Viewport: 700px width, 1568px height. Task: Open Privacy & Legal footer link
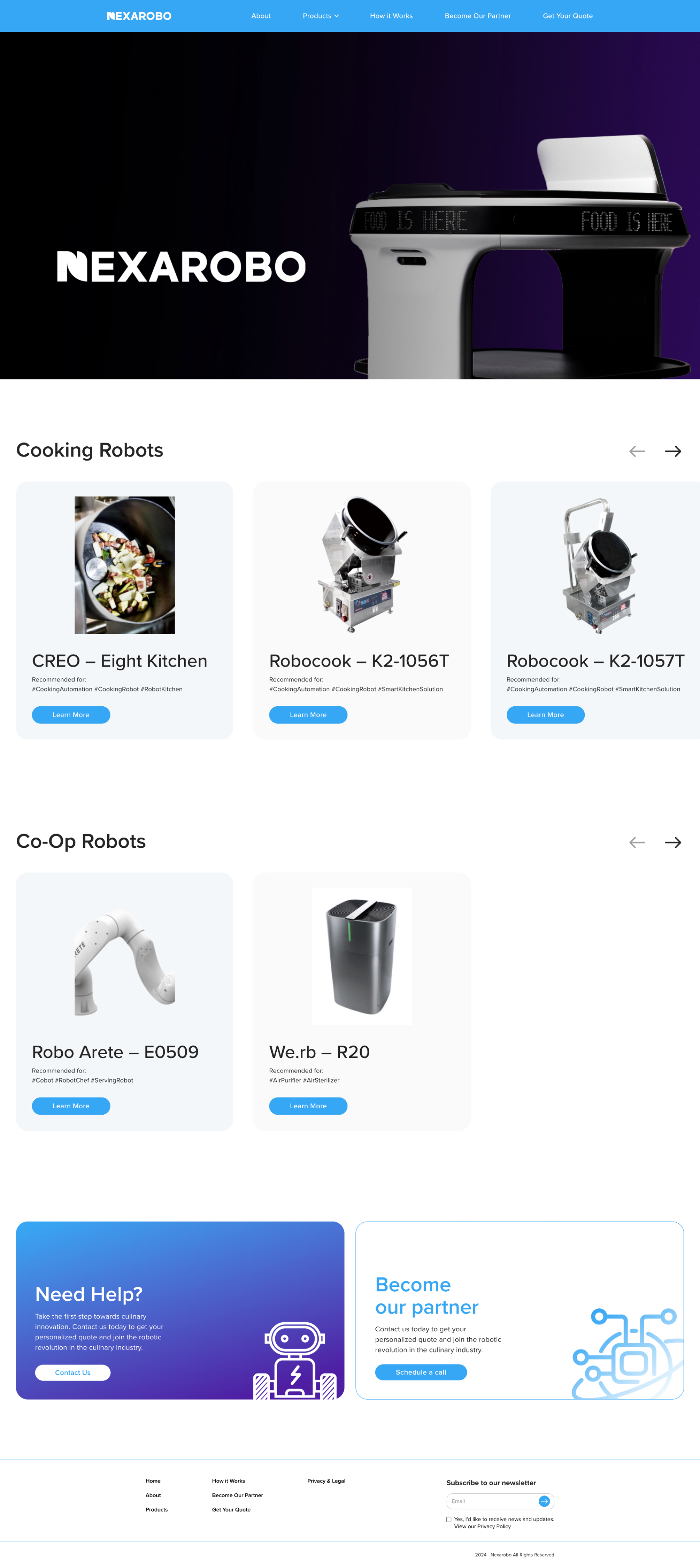tap(326, 1481)
